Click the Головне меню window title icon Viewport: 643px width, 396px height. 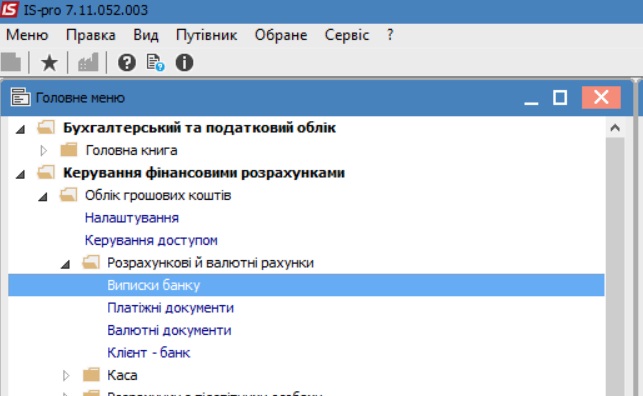coord(21,98)
